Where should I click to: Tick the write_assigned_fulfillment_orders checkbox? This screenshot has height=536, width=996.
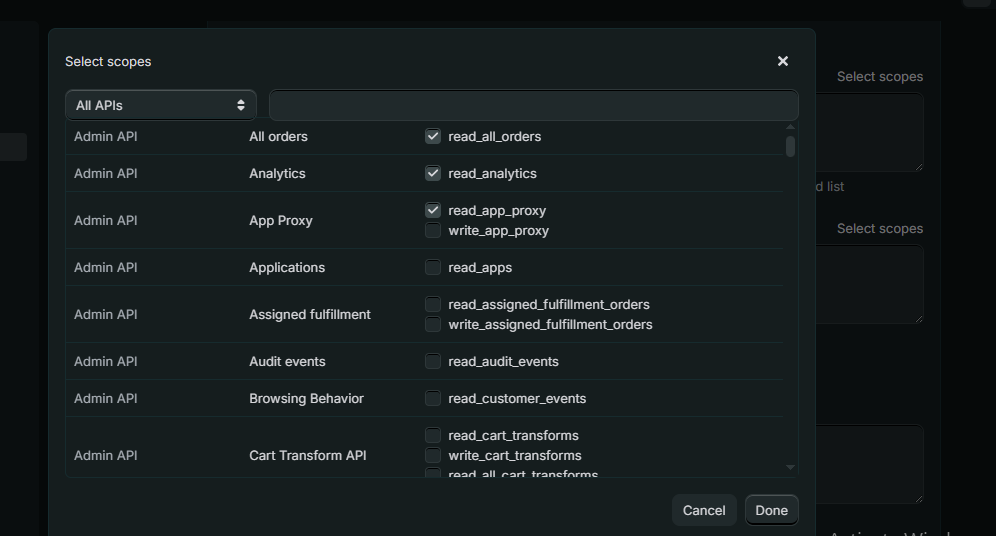point(433,324)
